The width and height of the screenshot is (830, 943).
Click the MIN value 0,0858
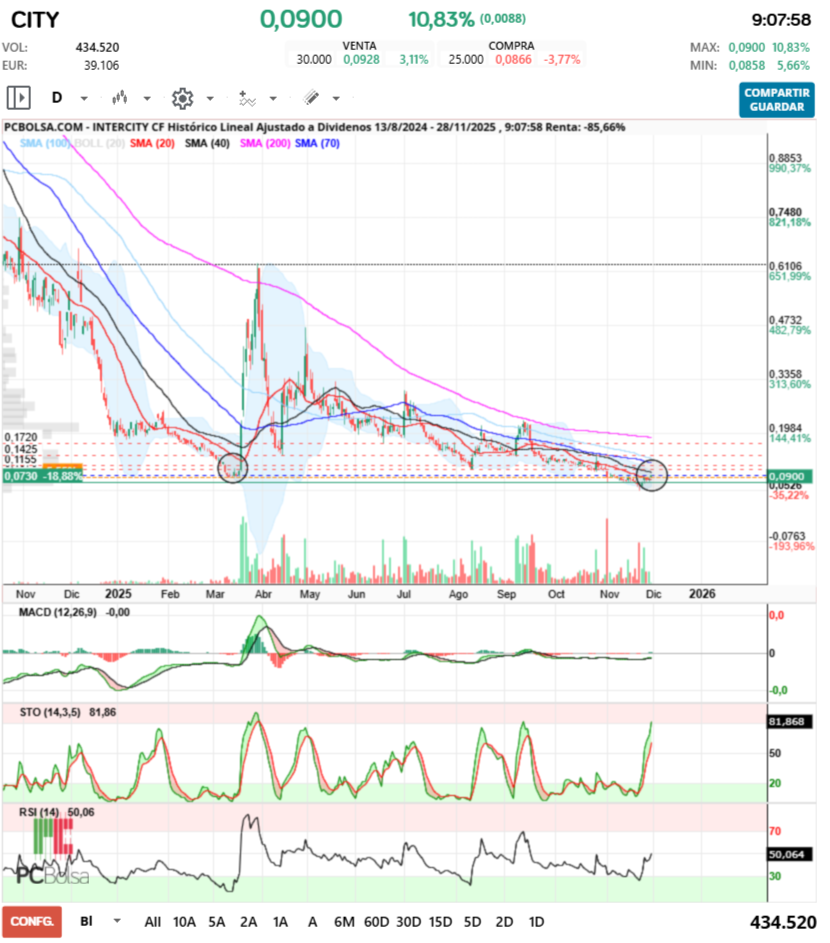pyautogui.click(x=746, y=65)
